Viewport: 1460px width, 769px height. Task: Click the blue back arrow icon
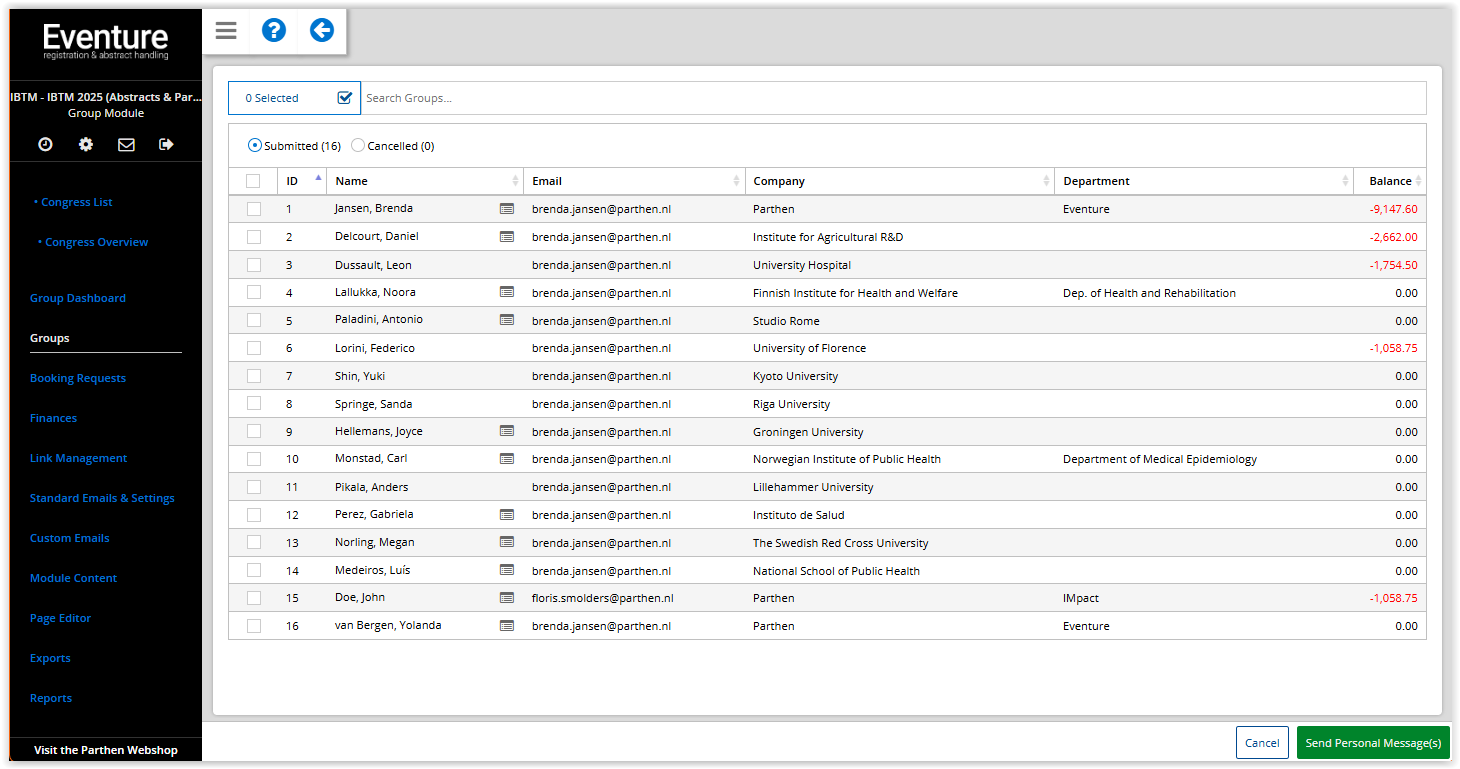coord(321,31)
